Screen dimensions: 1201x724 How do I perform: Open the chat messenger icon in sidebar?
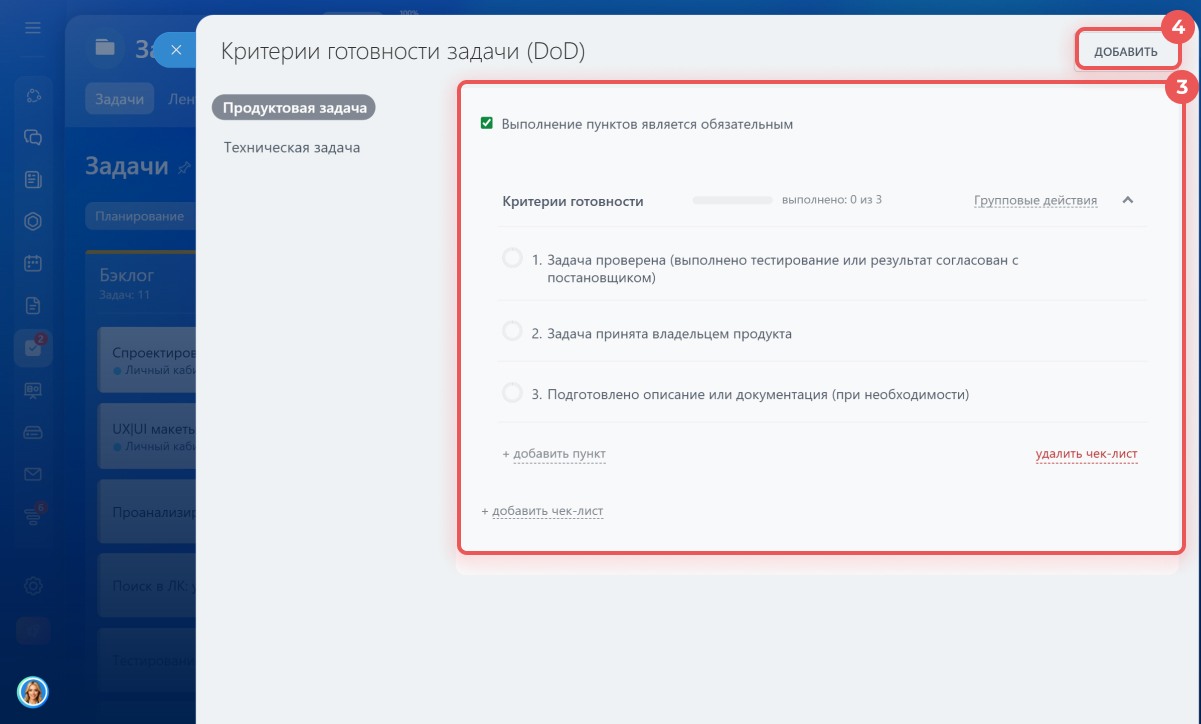(x=33, y=137)
